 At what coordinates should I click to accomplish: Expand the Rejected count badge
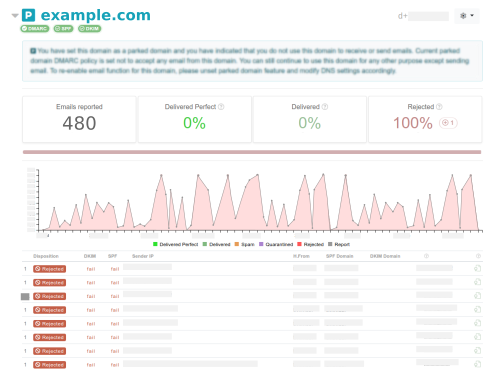point(448,123)
